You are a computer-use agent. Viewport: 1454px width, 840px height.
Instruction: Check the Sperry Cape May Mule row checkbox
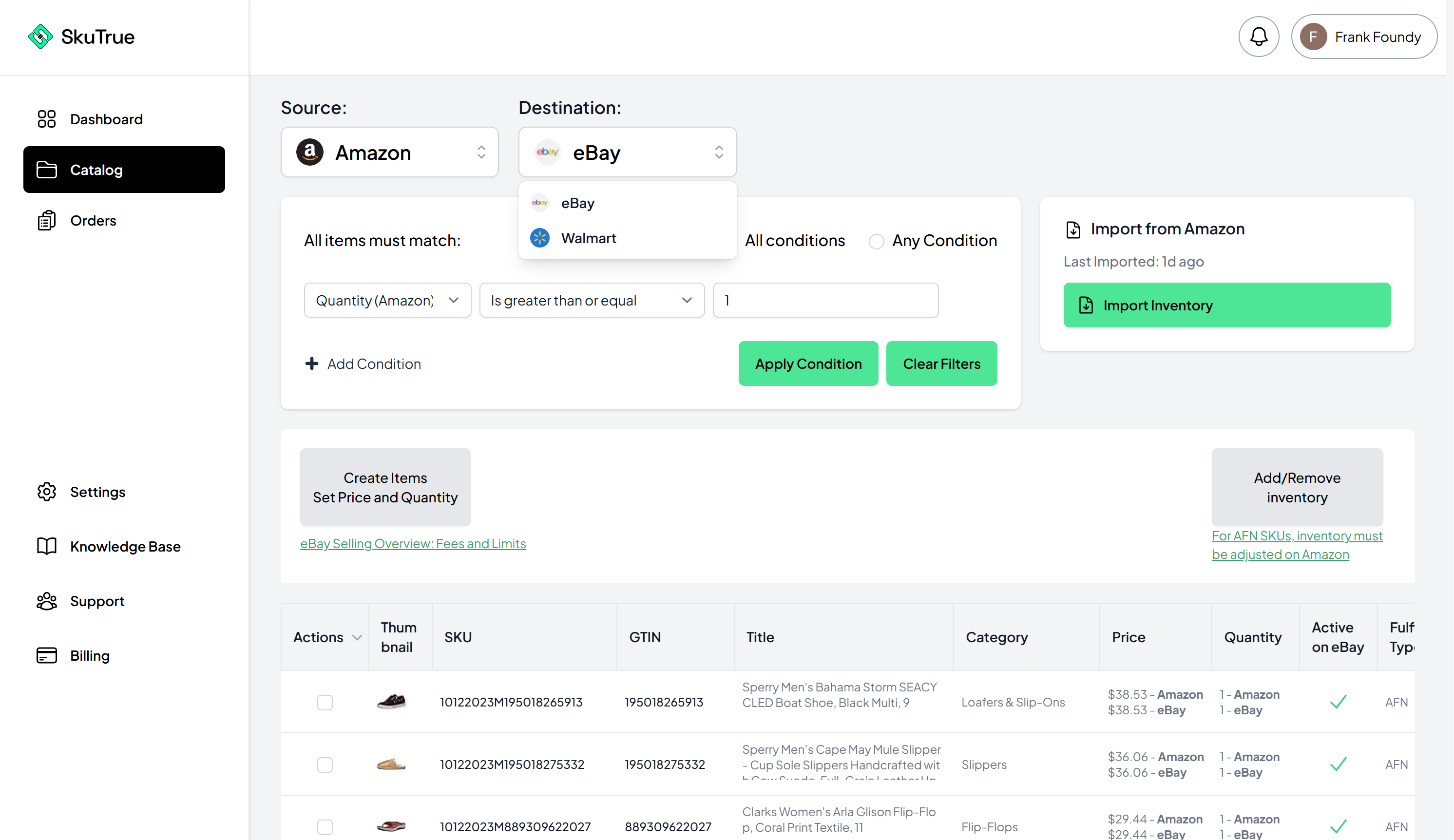click(x=325, y=764)
